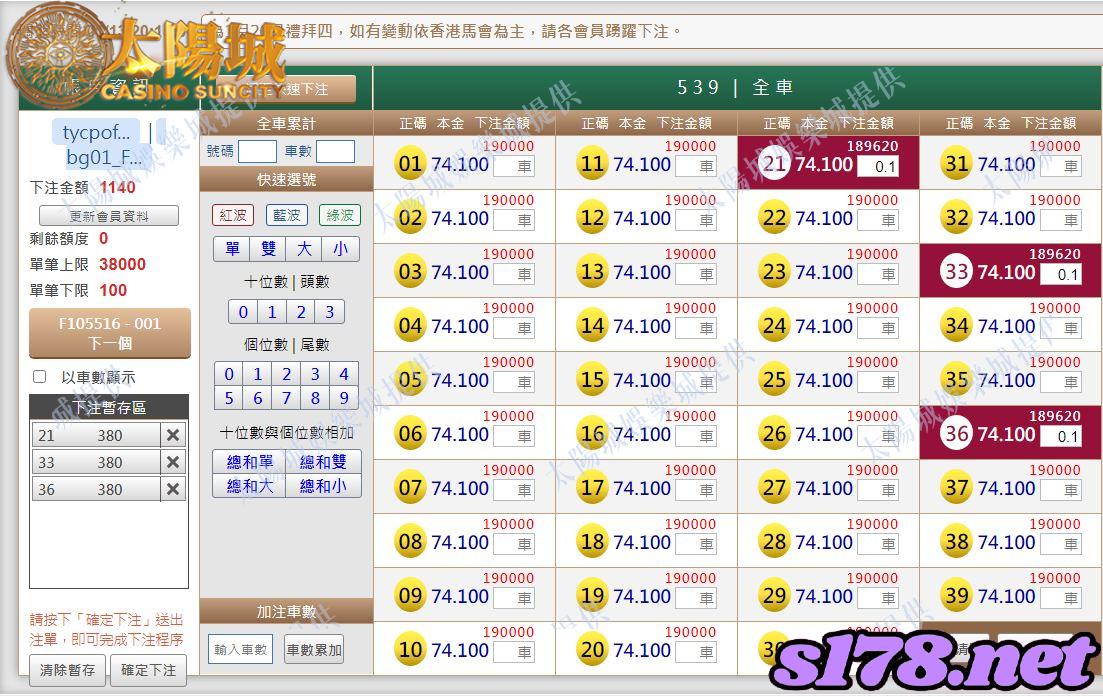Pick units digit 7 under 尾數

286,398
